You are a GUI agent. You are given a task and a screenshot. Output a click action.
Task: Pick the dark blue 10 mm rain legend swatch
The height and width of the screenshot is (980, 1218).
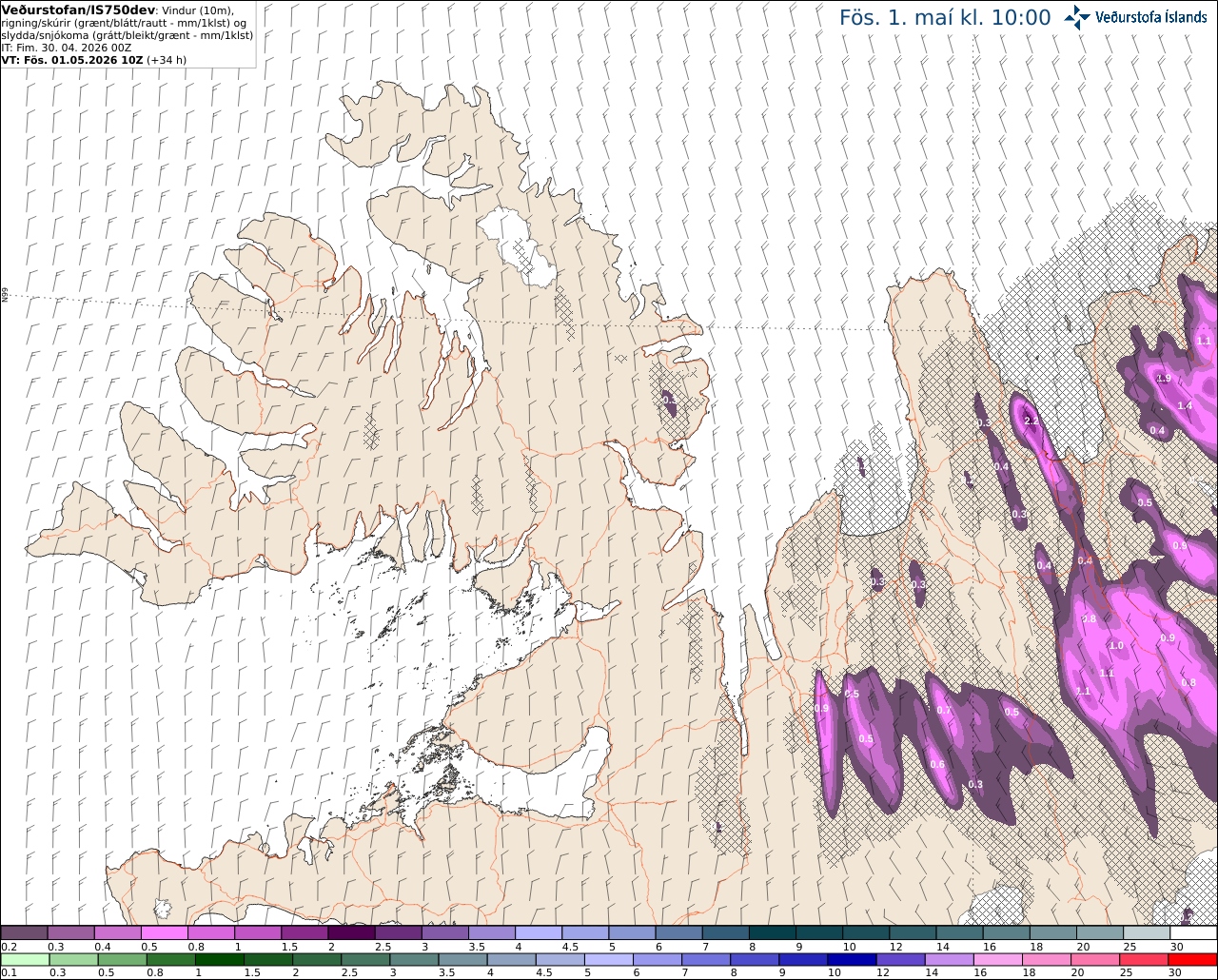[850, 960]
